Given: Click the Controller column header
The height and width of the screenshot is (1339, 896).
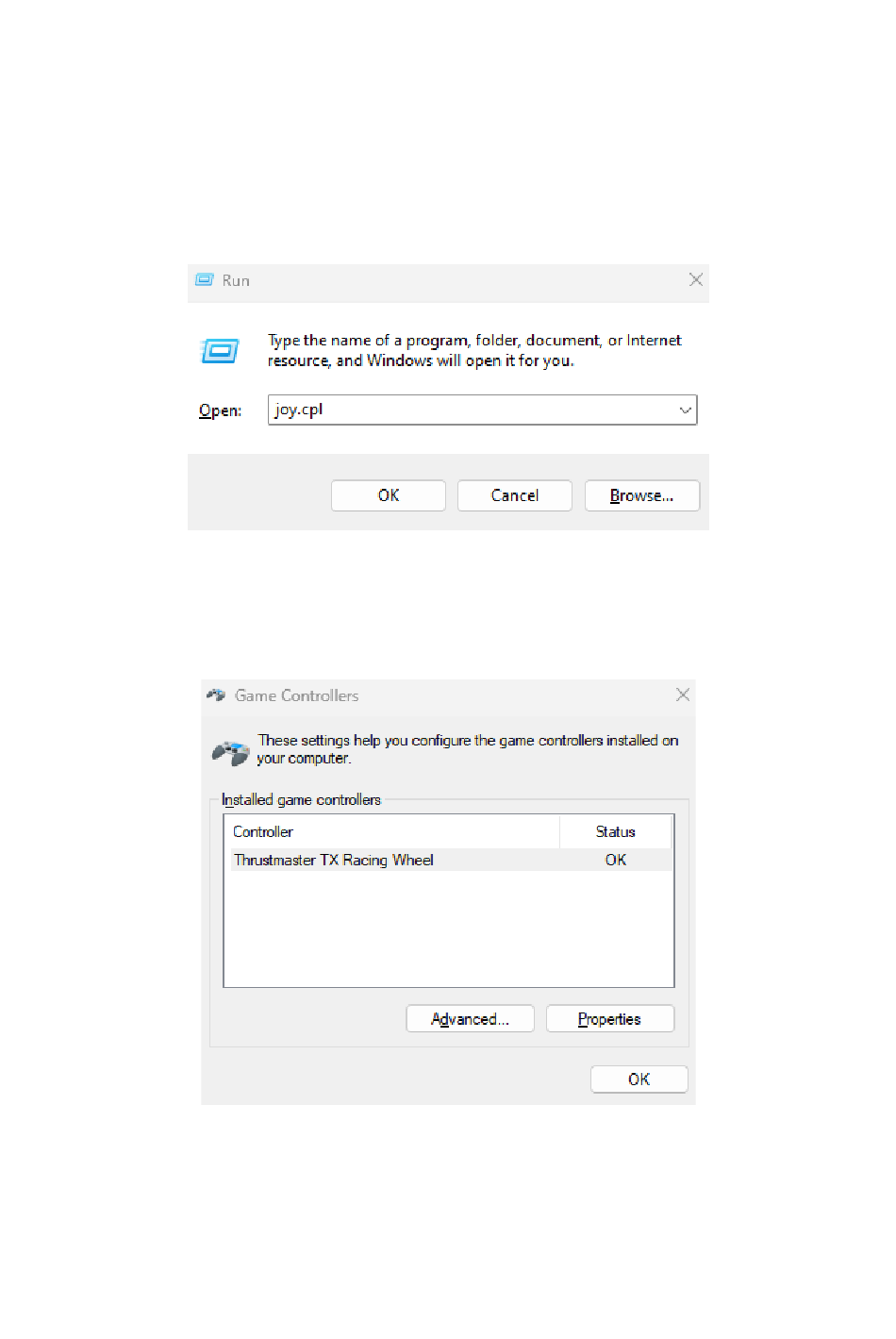Looking at the screenshot, I should pyautogui.click(x=393, y=831).
